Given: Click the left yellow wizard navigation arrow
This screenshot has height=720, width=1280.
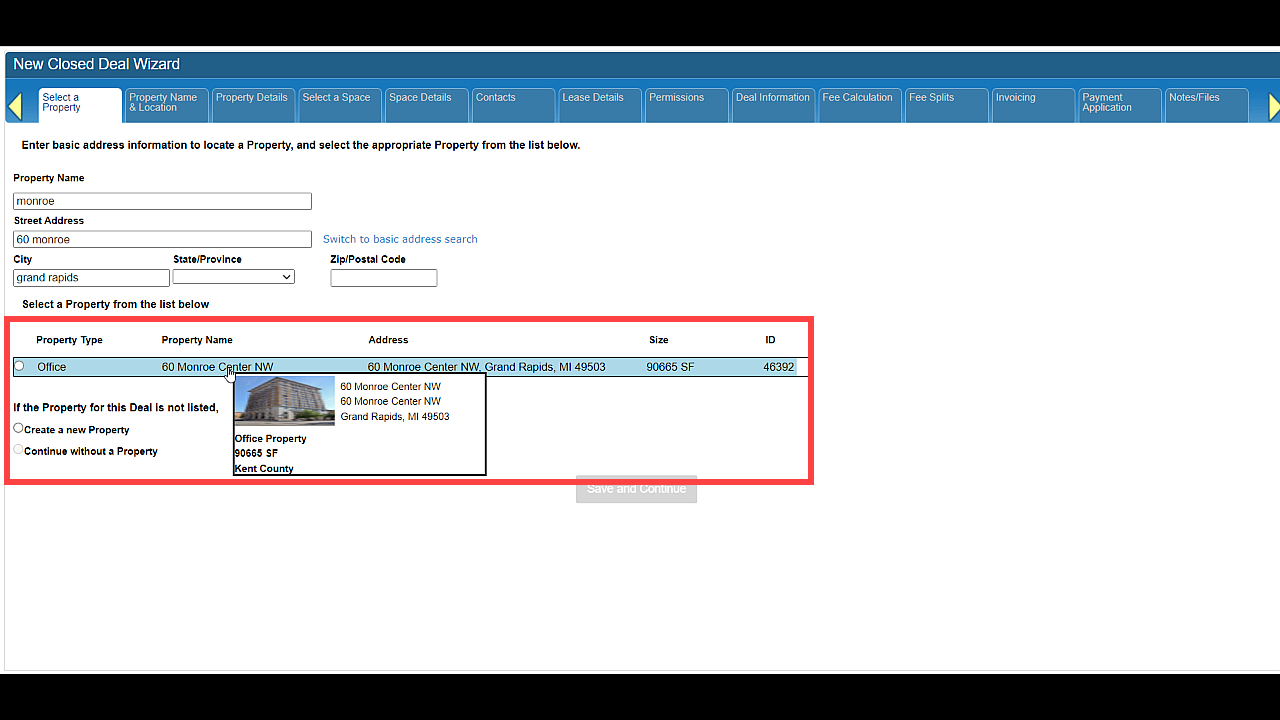Looking at the screenshot, I should click(x=15, y=106).
